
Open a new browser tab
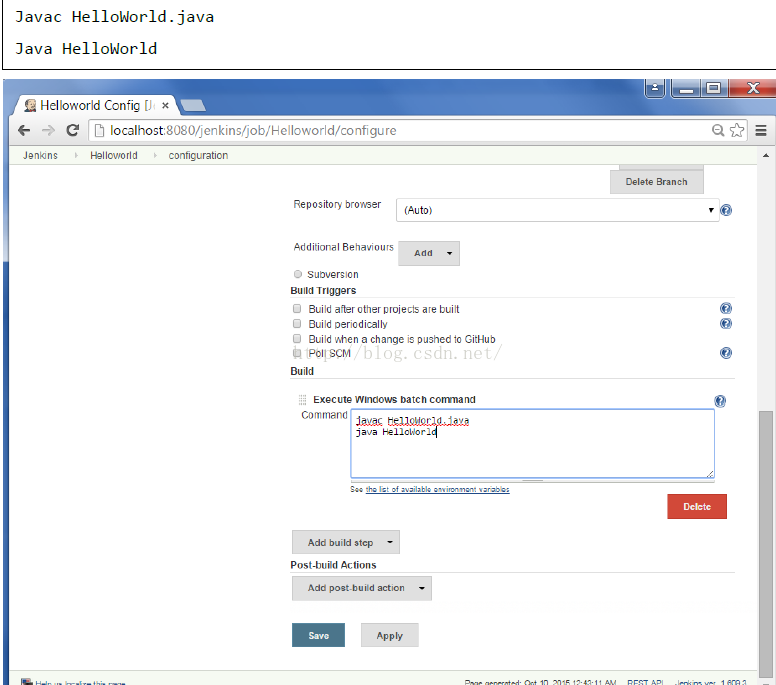pyautogui.click(x=193, y=105)
